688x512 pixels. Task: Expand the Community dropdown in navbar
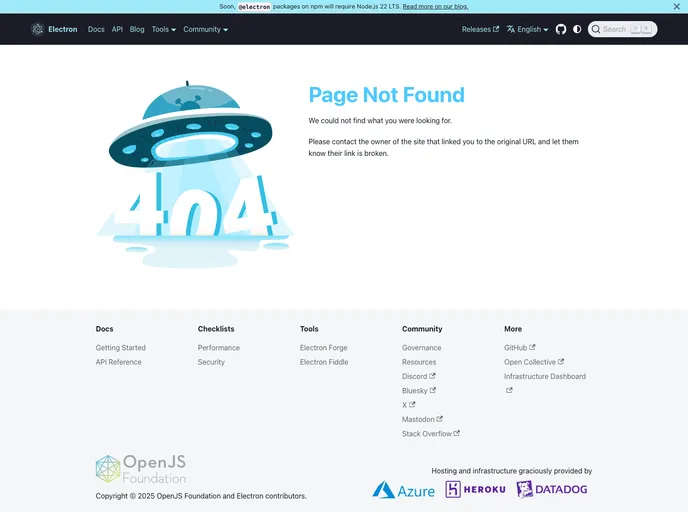coord(205,29)
